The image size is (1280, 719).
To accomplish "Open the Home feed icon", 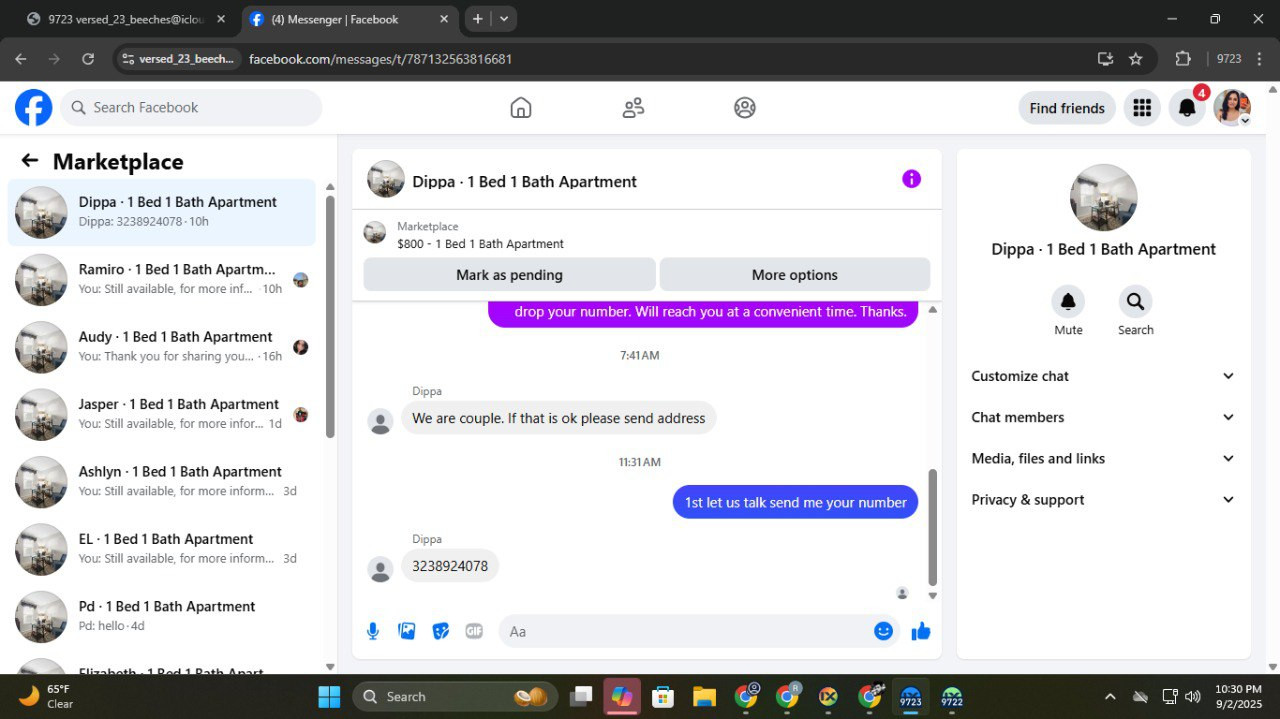I will (521, 107).
